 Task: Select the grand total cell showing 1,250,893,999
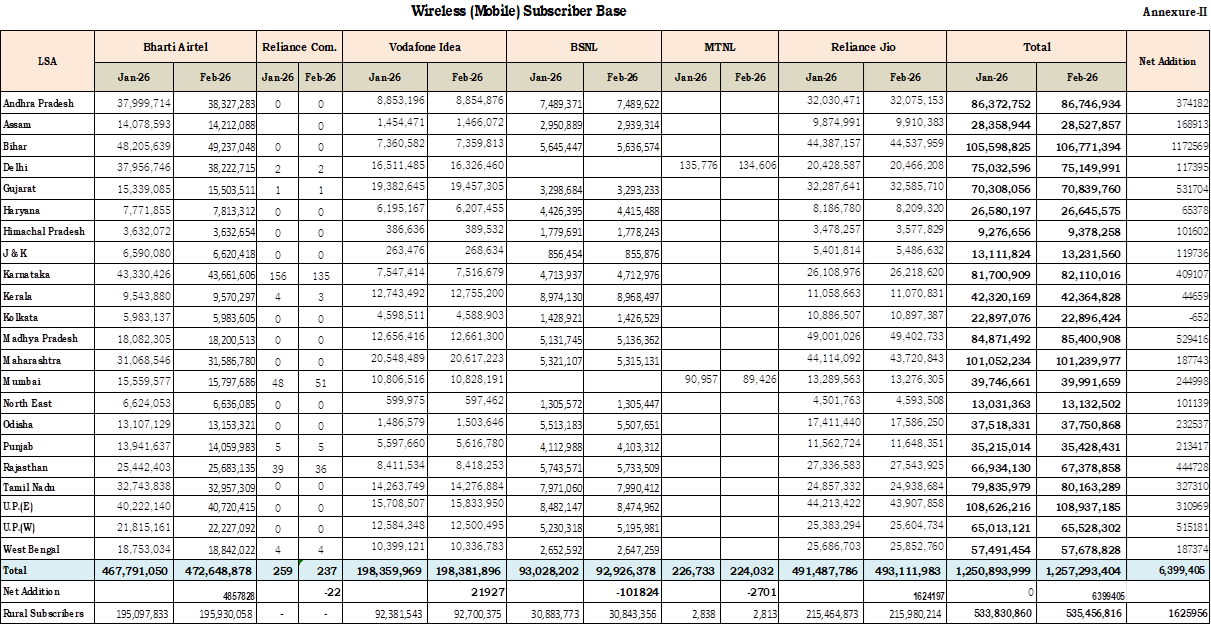click(994, 570)
